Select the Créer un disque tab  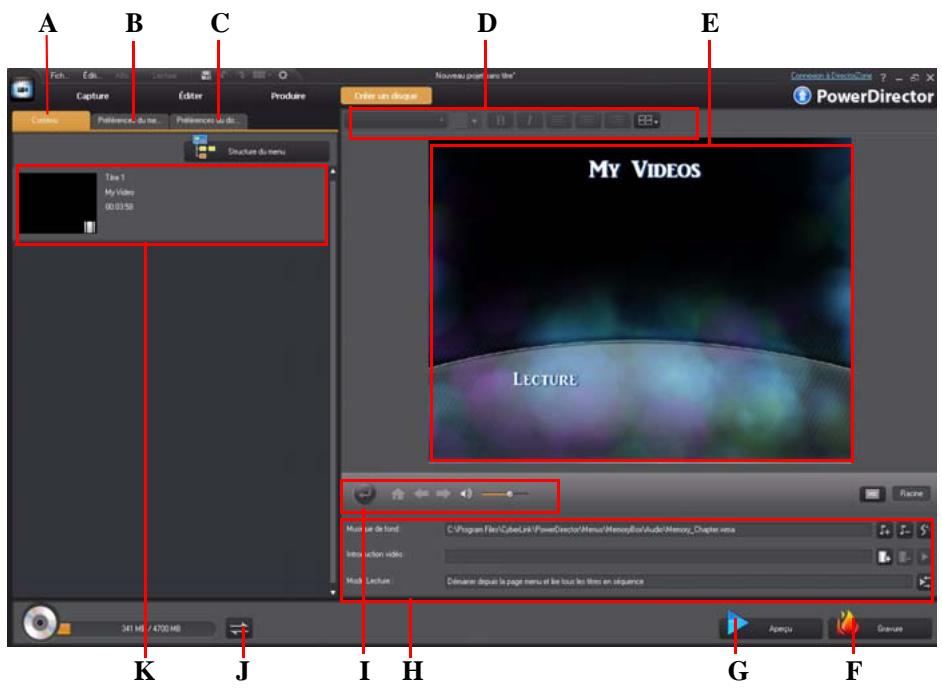tap(386, 96)
